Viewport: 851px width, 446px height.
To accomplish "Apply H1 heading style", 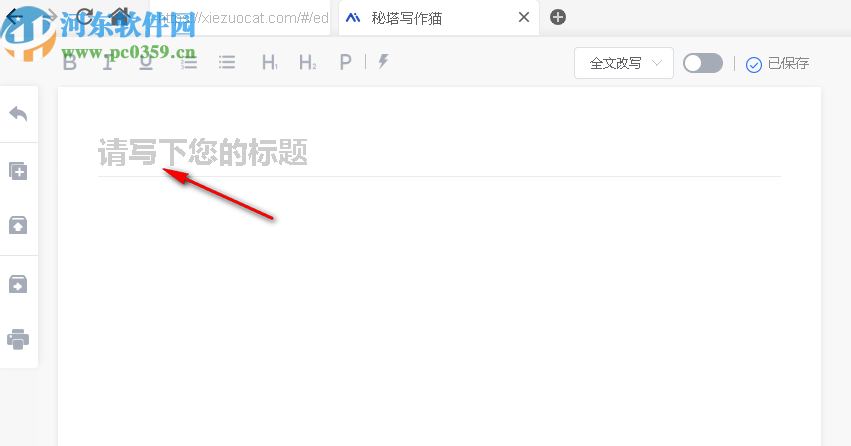I will [x=270, y=62].
